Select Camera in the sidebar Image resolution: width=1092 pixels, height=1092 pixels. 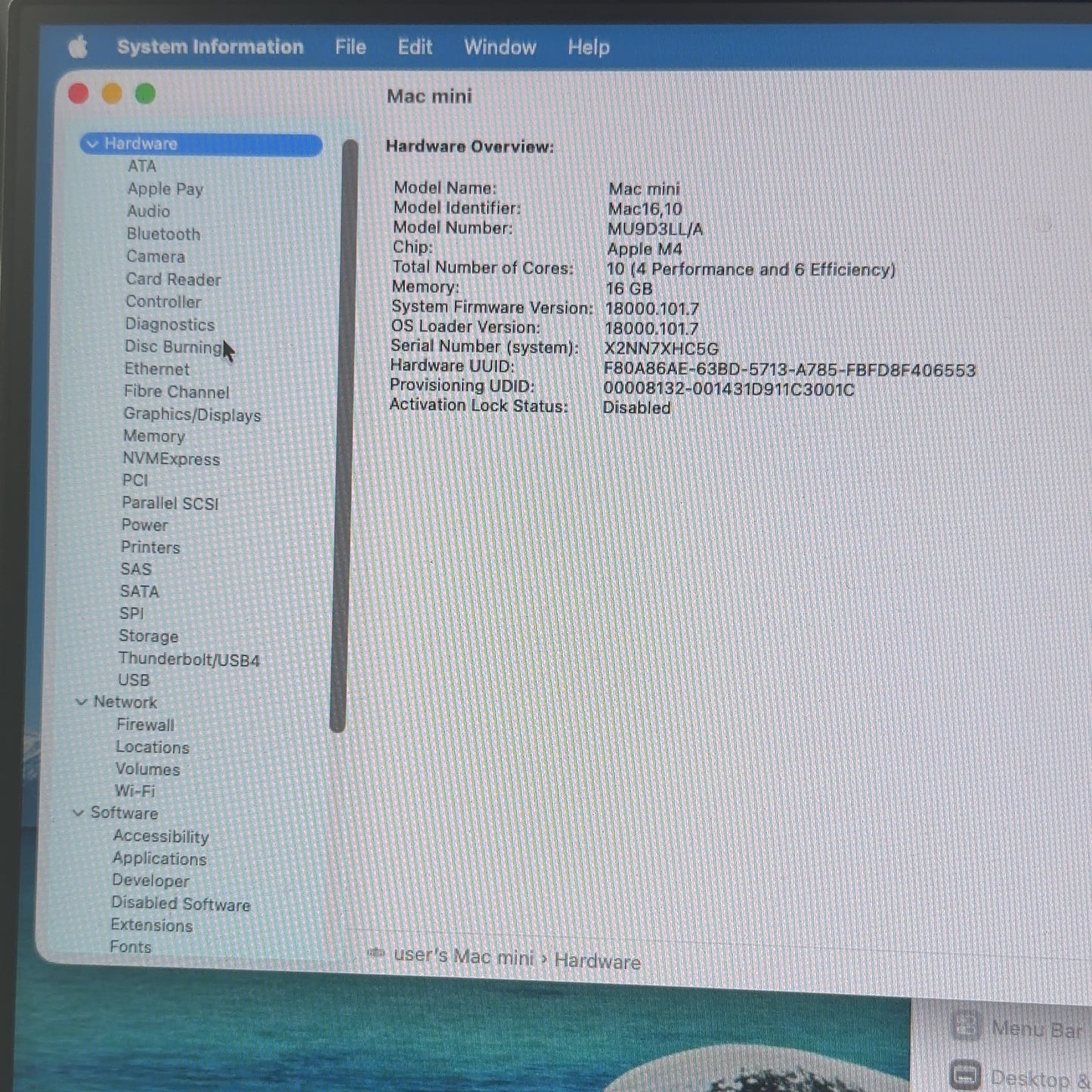[x=155, y=256]
